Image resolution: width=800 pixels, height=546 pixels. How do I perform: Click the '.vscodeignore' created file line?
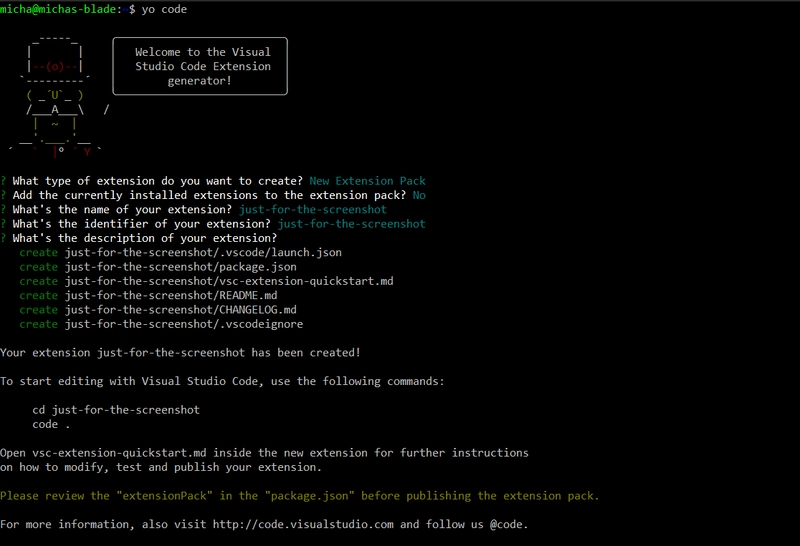pos(161,324)
